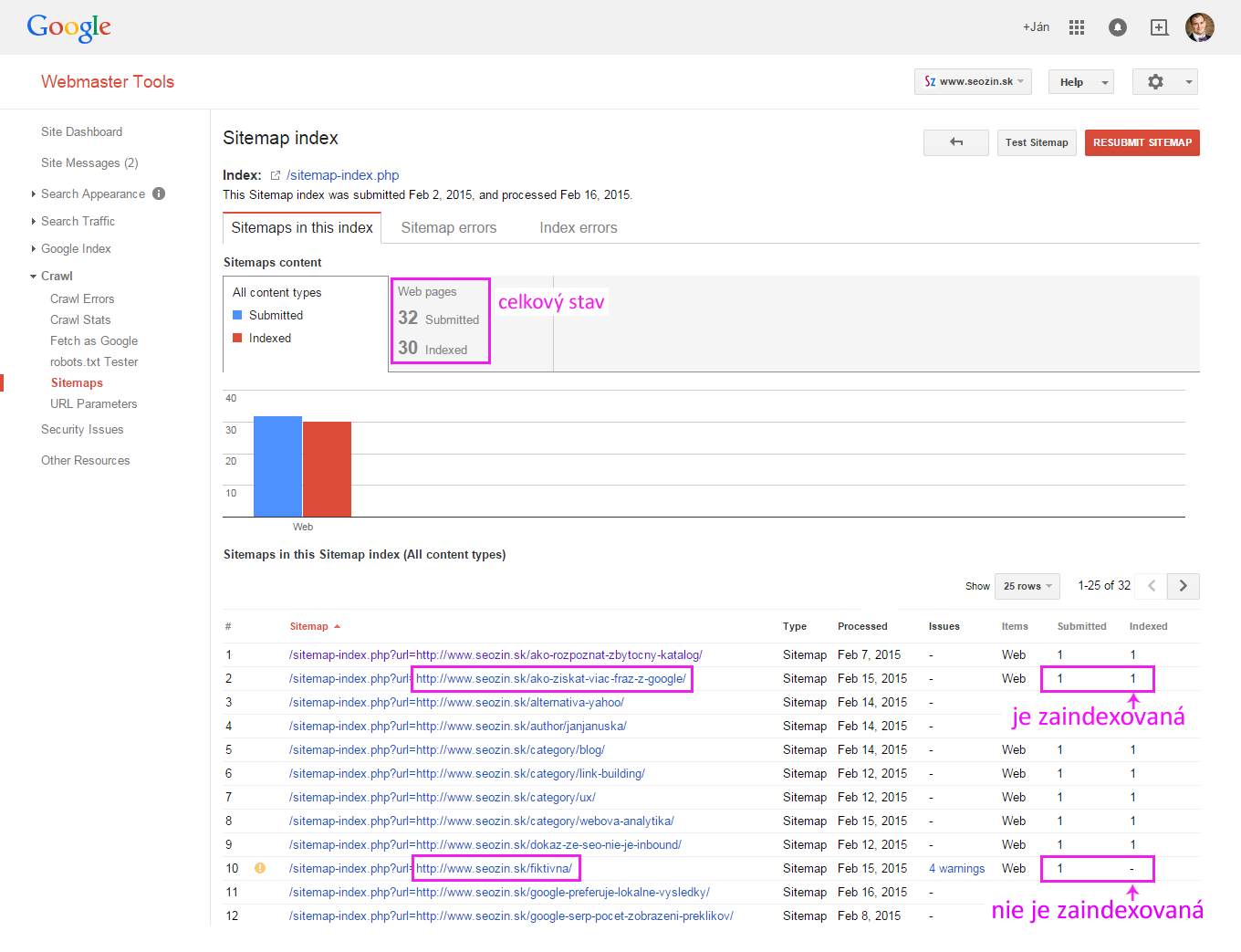Click the info icon beside Search Appearance
The width and height of the screenshot is (1241, 952).
click(x=159, y=194)
